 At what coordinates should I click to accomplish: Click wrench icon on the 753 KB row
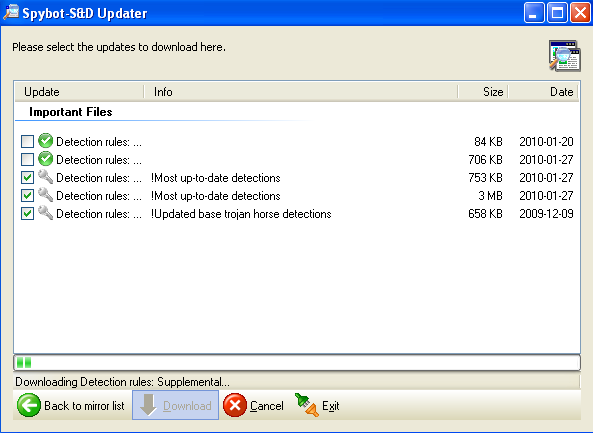(x=46, y=177)
